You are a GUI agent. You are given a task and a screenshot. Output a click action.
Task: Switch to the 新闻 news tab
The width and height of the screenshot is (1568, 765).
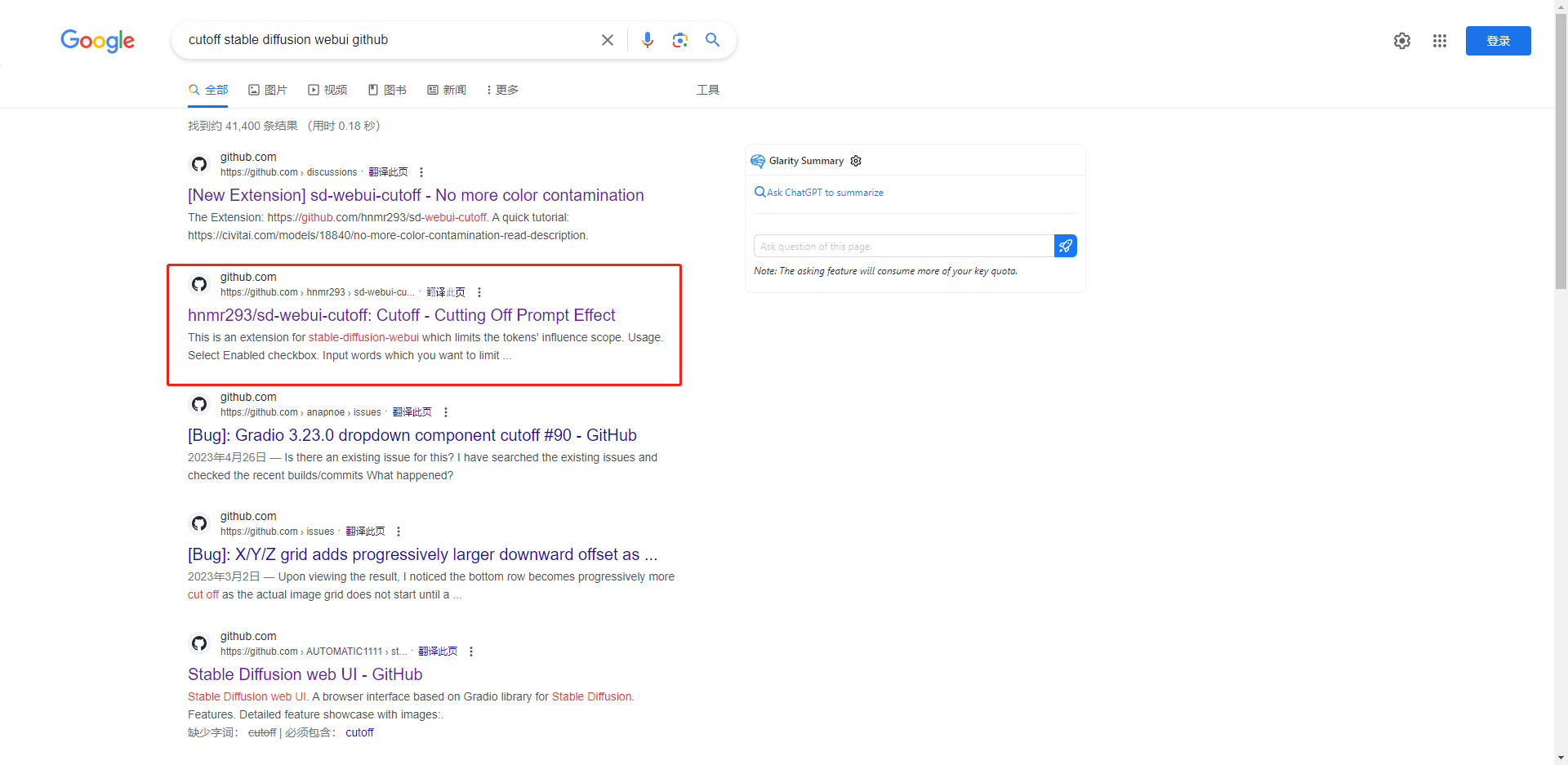[447, 90]
